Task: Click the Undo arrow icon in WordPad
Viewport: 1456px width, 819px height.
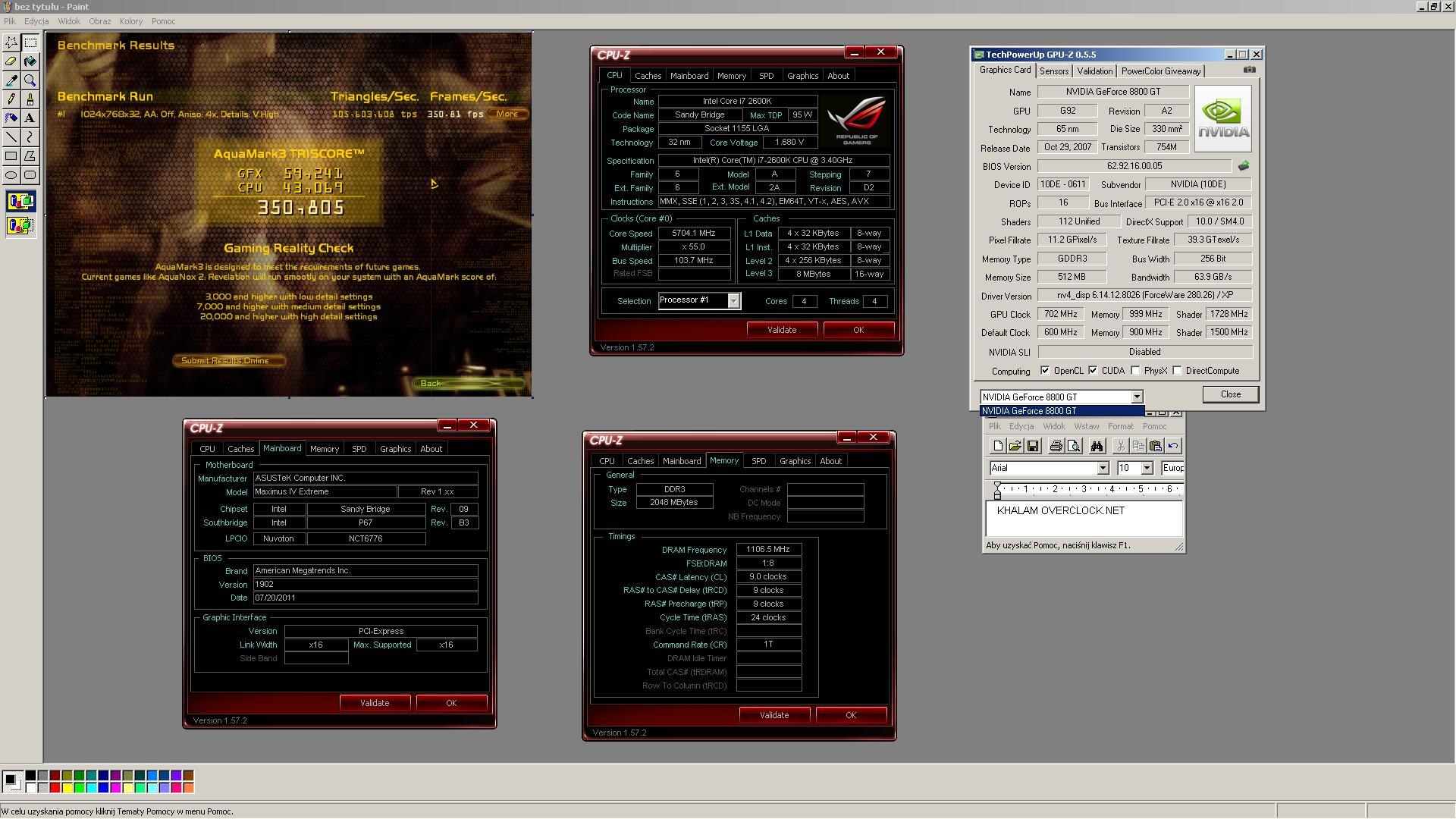Action: [1173, 446]
